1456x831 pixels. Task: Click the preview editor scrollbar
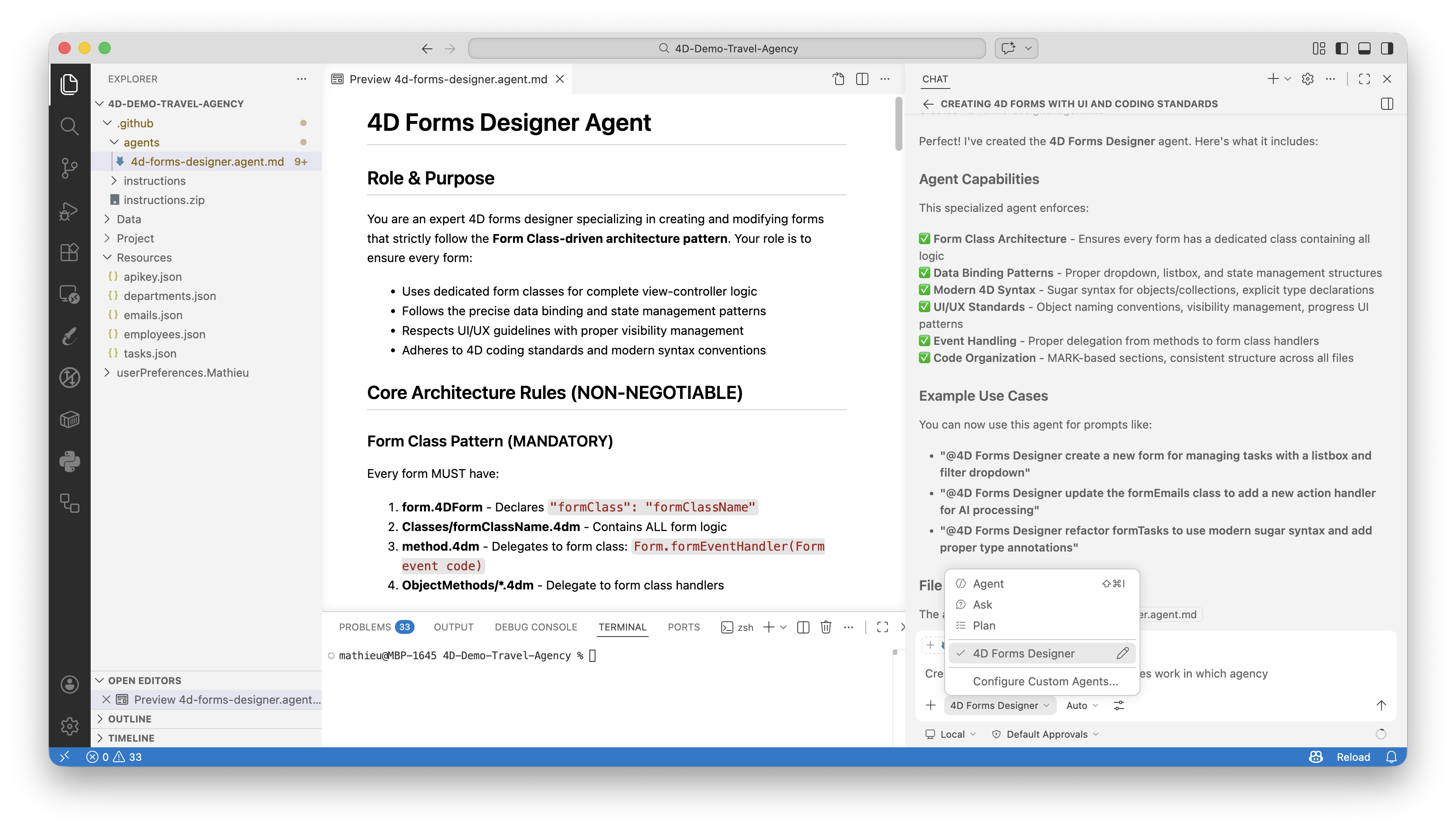[898, 124]
